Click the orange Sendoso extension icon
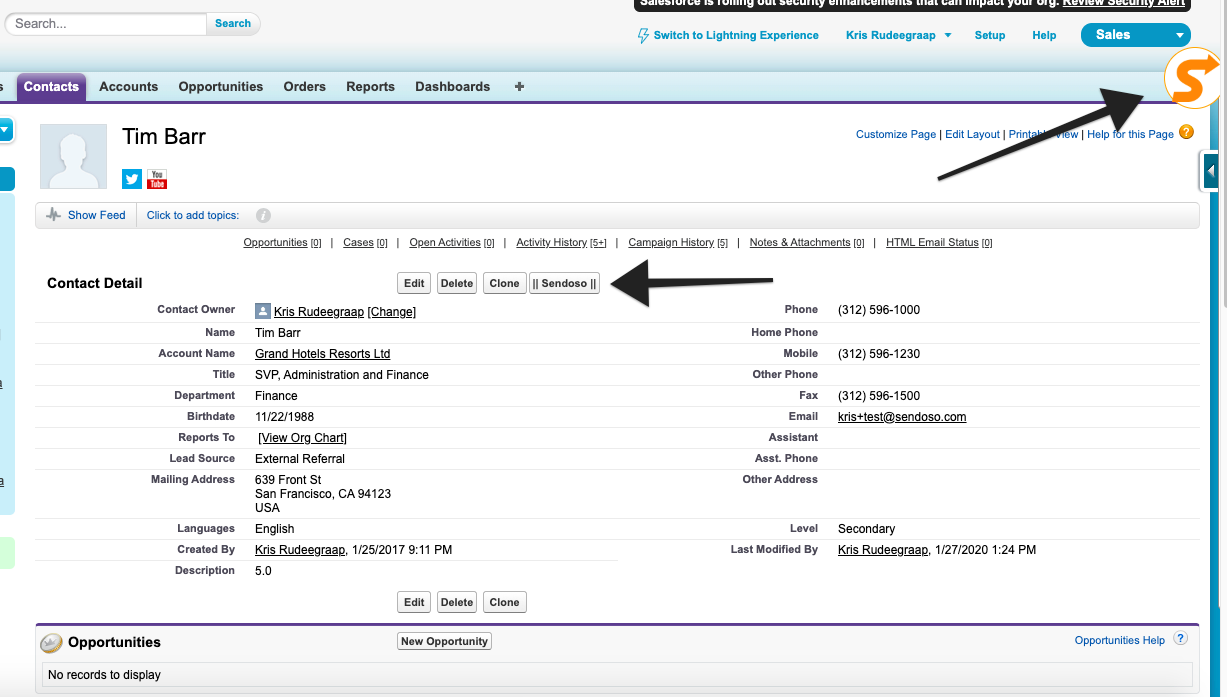 pos(1194,79)
